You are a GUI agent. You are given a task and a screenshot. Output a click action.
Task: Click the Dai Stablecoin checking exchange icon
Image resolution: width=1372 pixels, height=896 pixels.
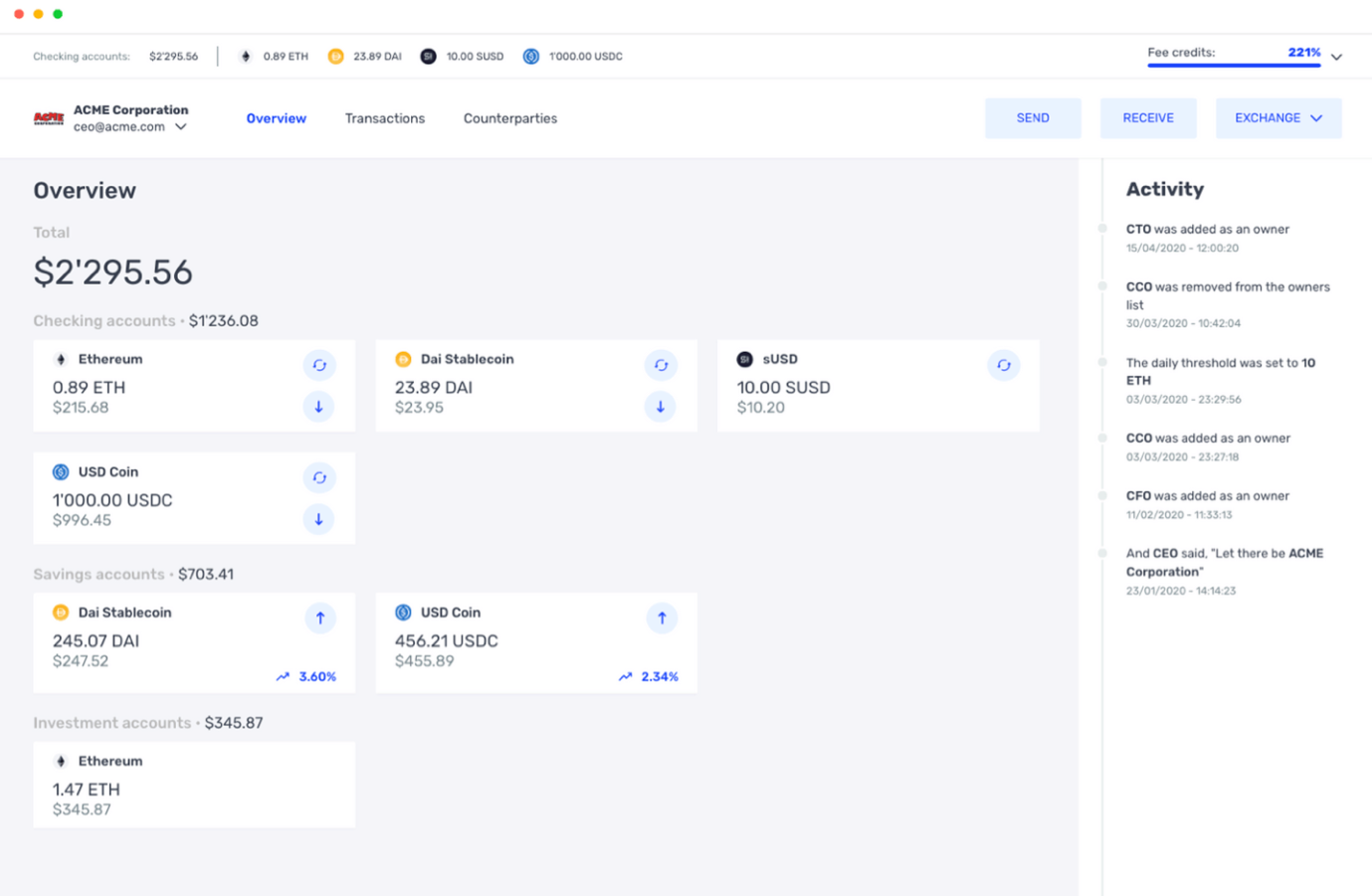[661, 365]
